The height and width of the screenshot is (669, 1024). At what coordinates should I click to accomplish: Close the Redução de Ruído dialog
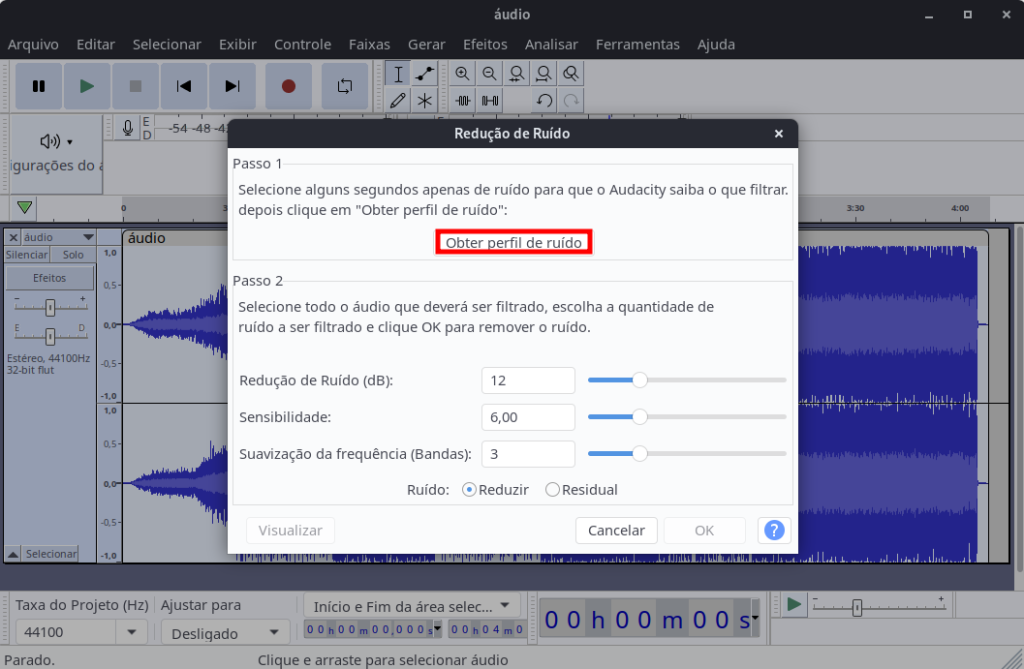(x=778, y=133)
